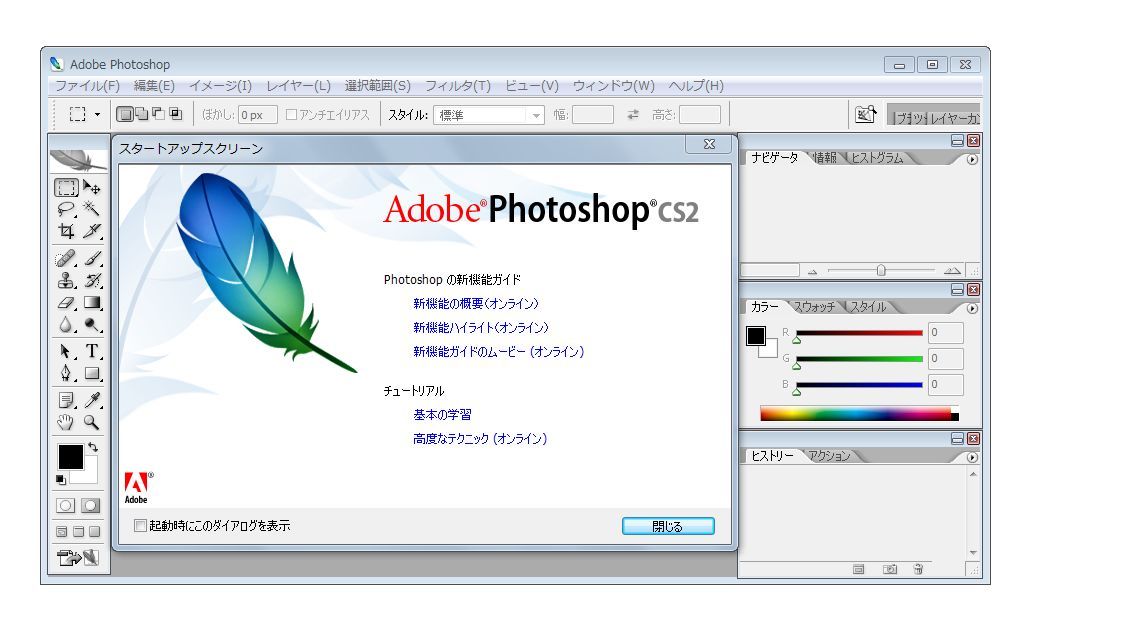Collapse the Navigator panel group

[957, 141]
